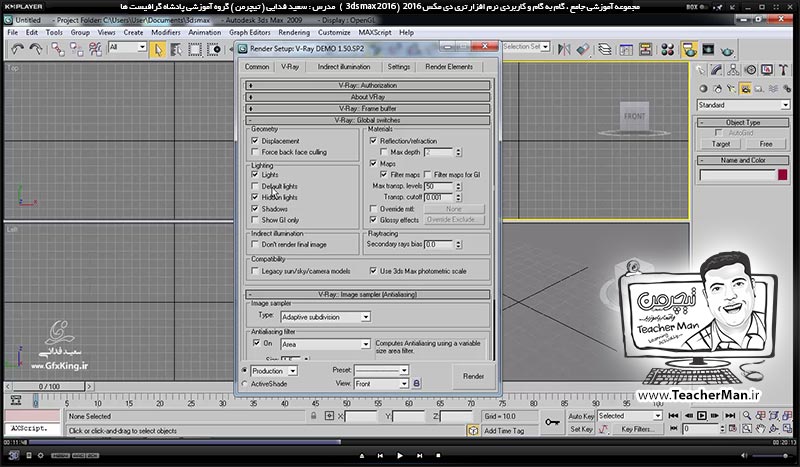
Task: Click the Zoom magnifier viewport icon
Action: 746,415
